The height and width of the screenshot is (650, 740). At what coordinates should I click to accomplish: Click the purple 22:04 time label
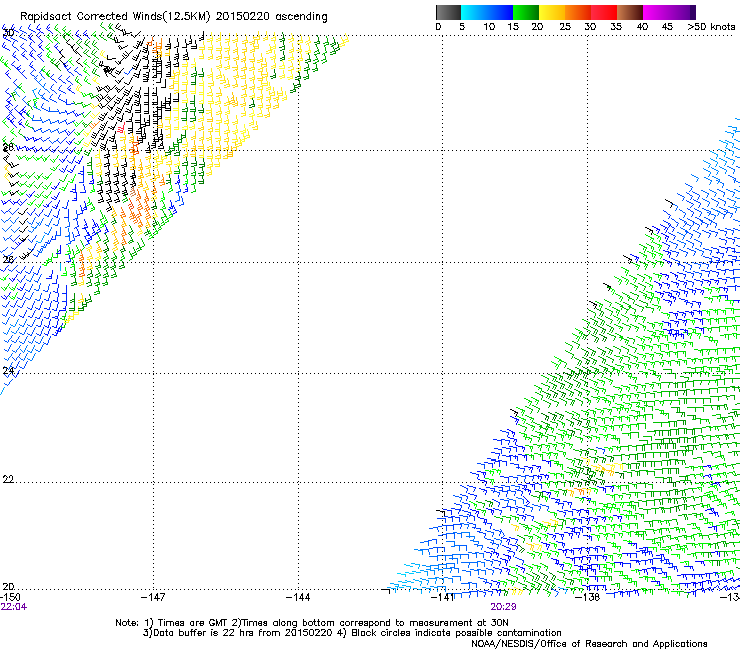click(x=14, y=607)
